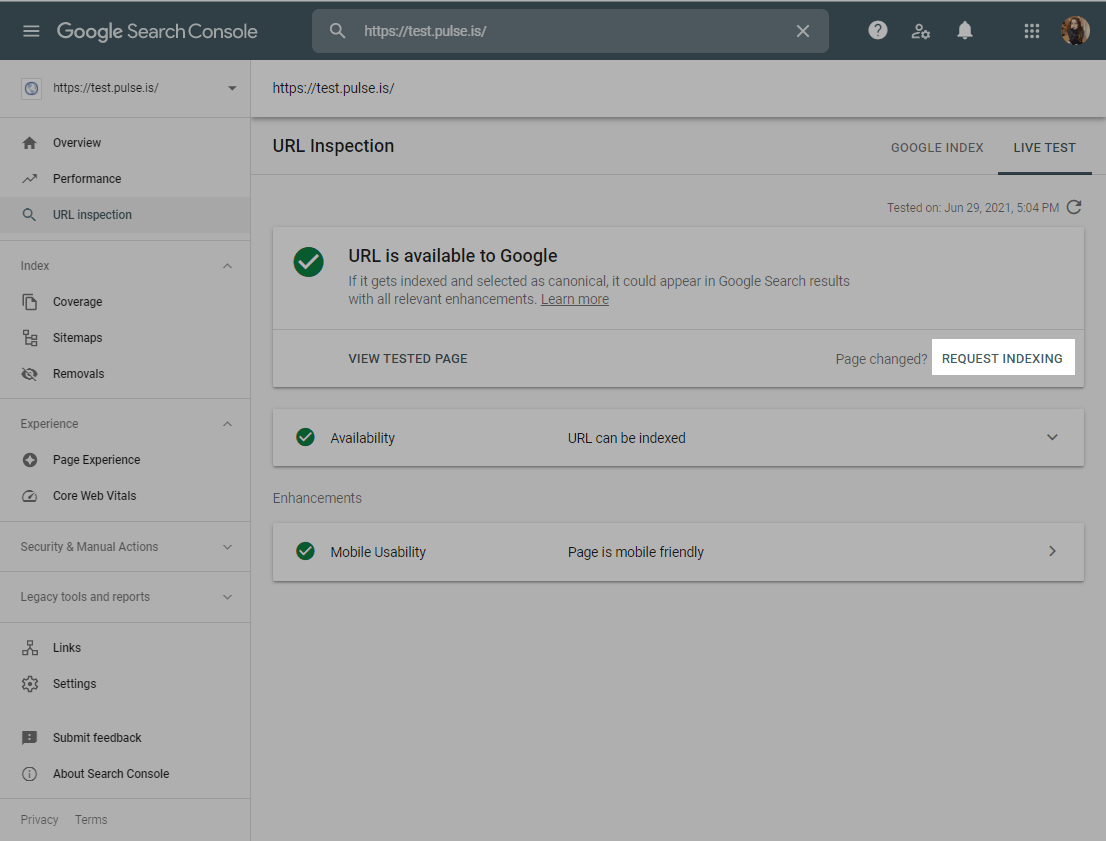This screenshot has width=1106, height=841.
Task: Open the Help icon
Action: [878, 31]
